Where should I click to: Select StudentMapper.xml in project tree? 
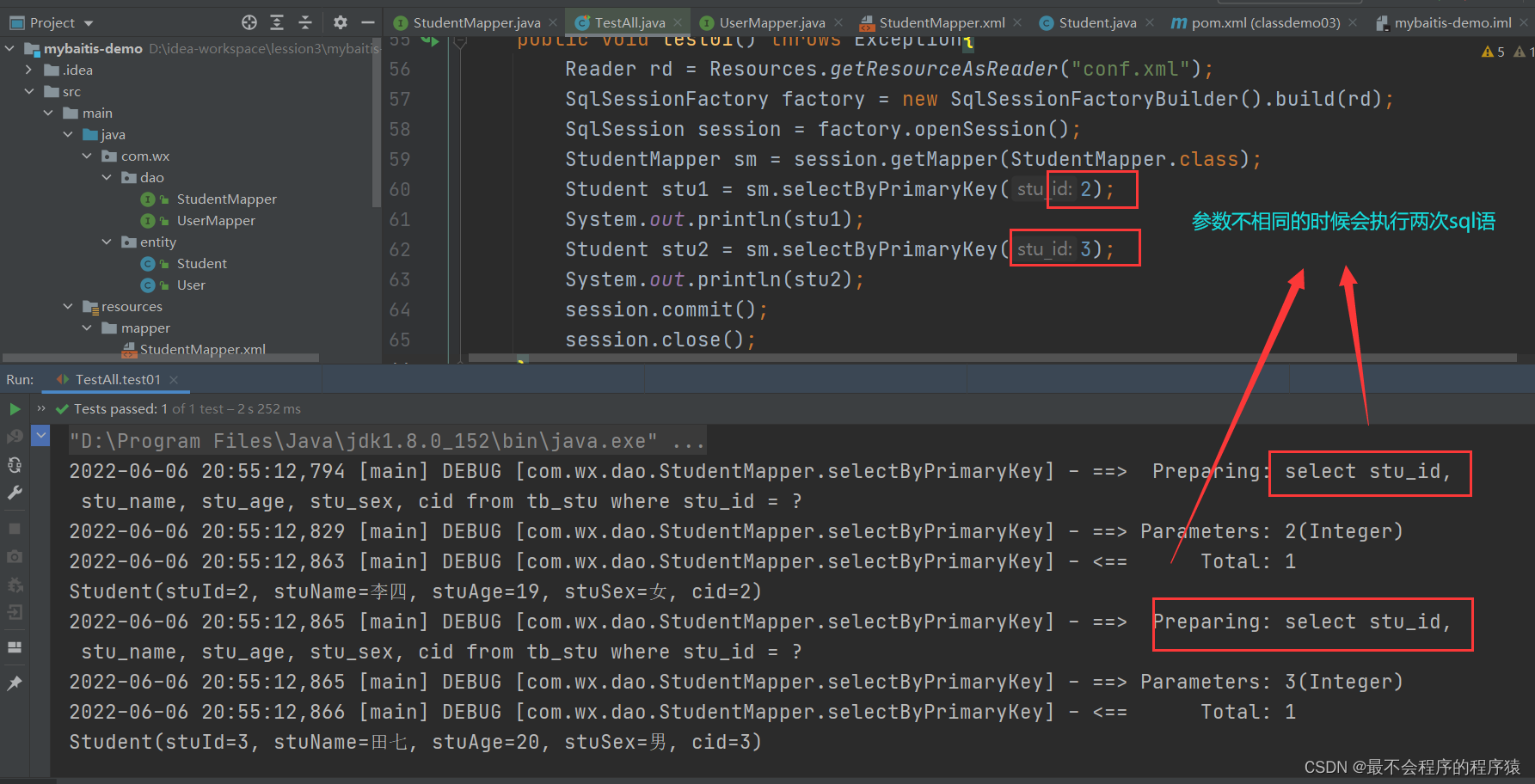coord(202,349)
